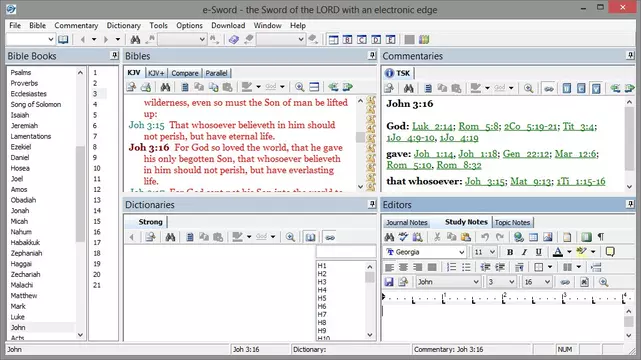641x360 pixels.
Task: Pin the Commentaries panel
Action: [x=630, y=56]
